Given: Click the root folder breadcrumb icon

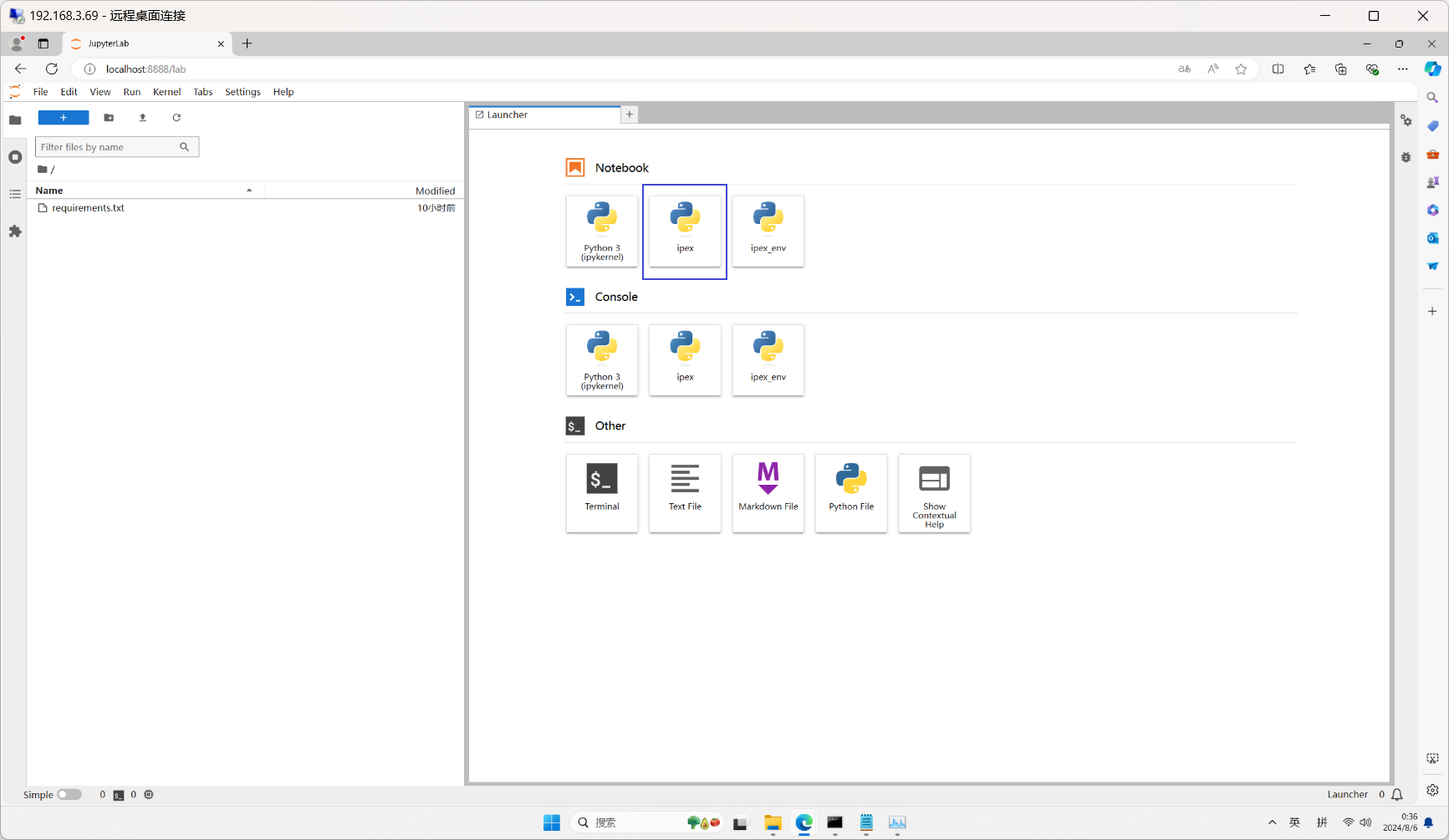Looking at the screenshot, I should (43, 169).
